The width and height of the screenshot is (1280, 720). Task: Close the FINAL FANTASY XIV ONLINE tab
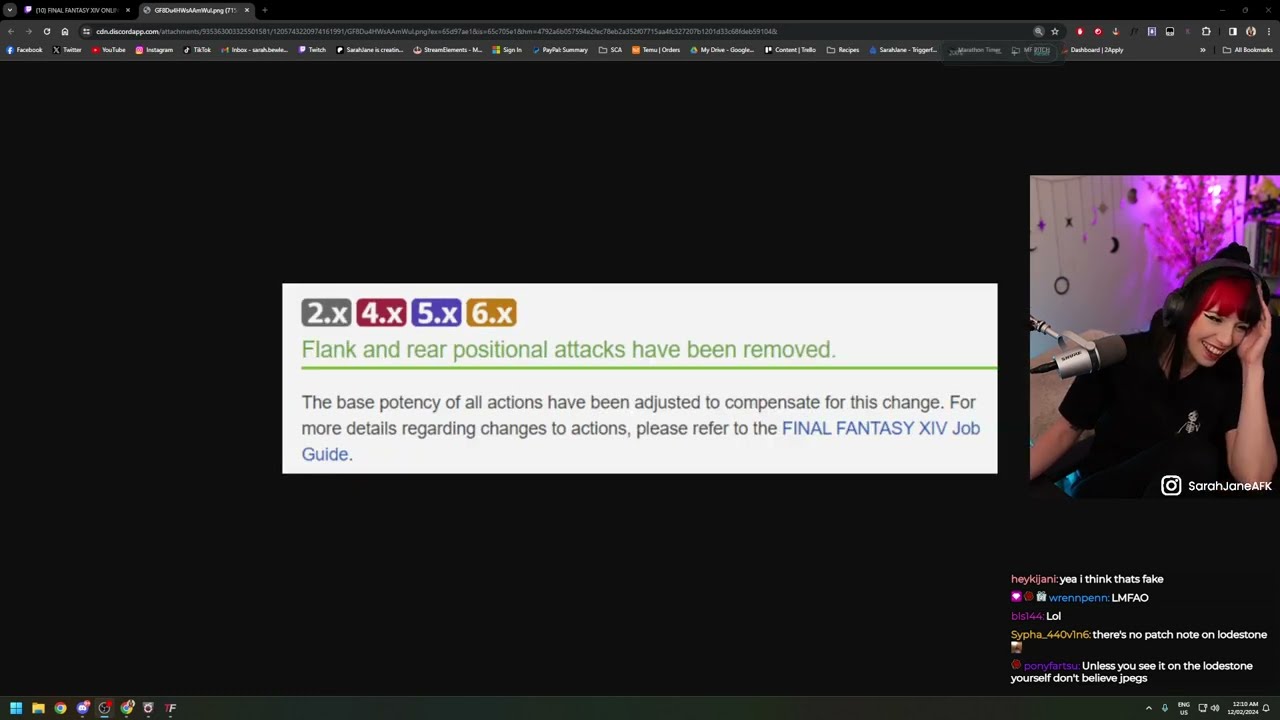pyautogui.click(x=128, y=10)
